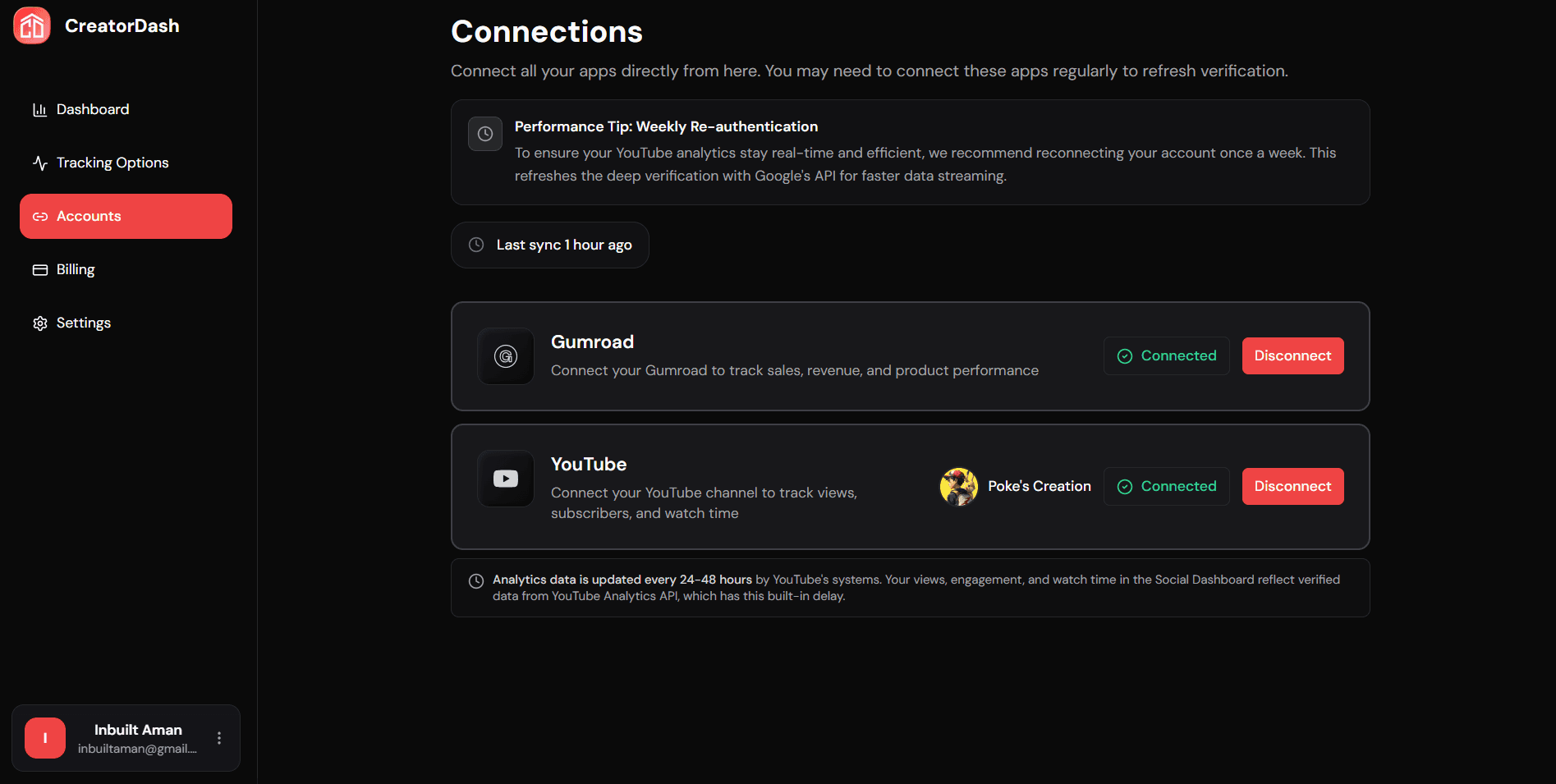Click the Settings gear icon

[39, 323]
